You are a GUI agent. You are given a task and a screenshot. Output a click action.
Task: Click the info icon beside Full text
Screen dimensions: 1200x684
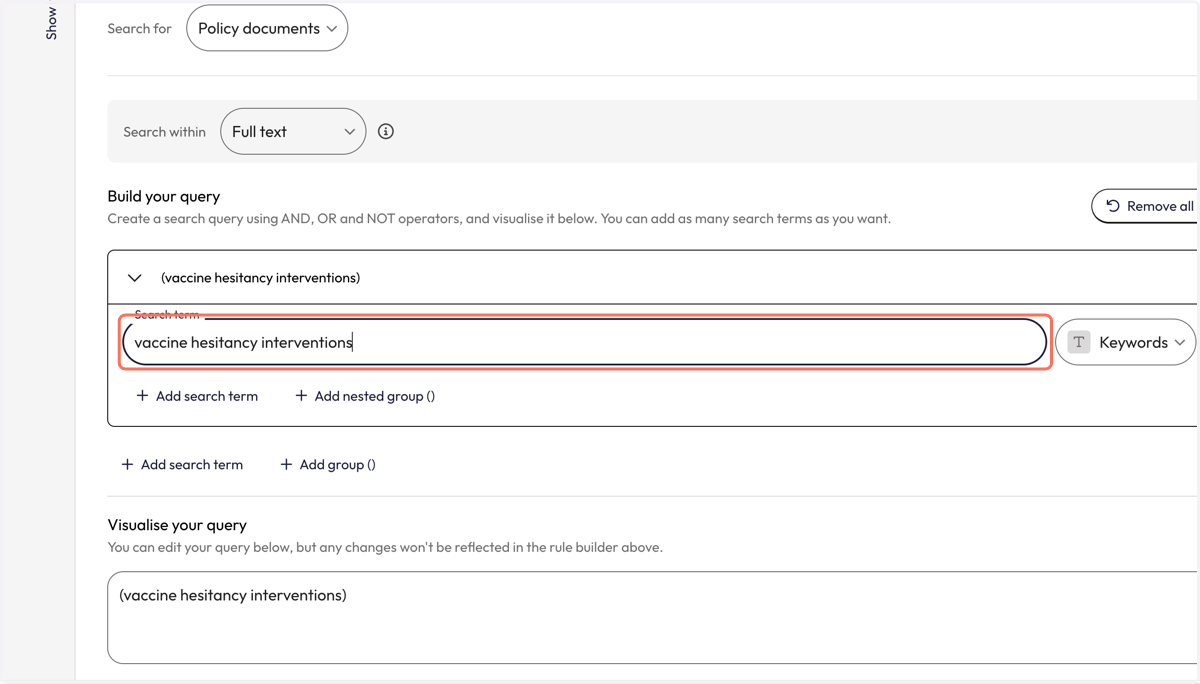(x=386, y=131)
